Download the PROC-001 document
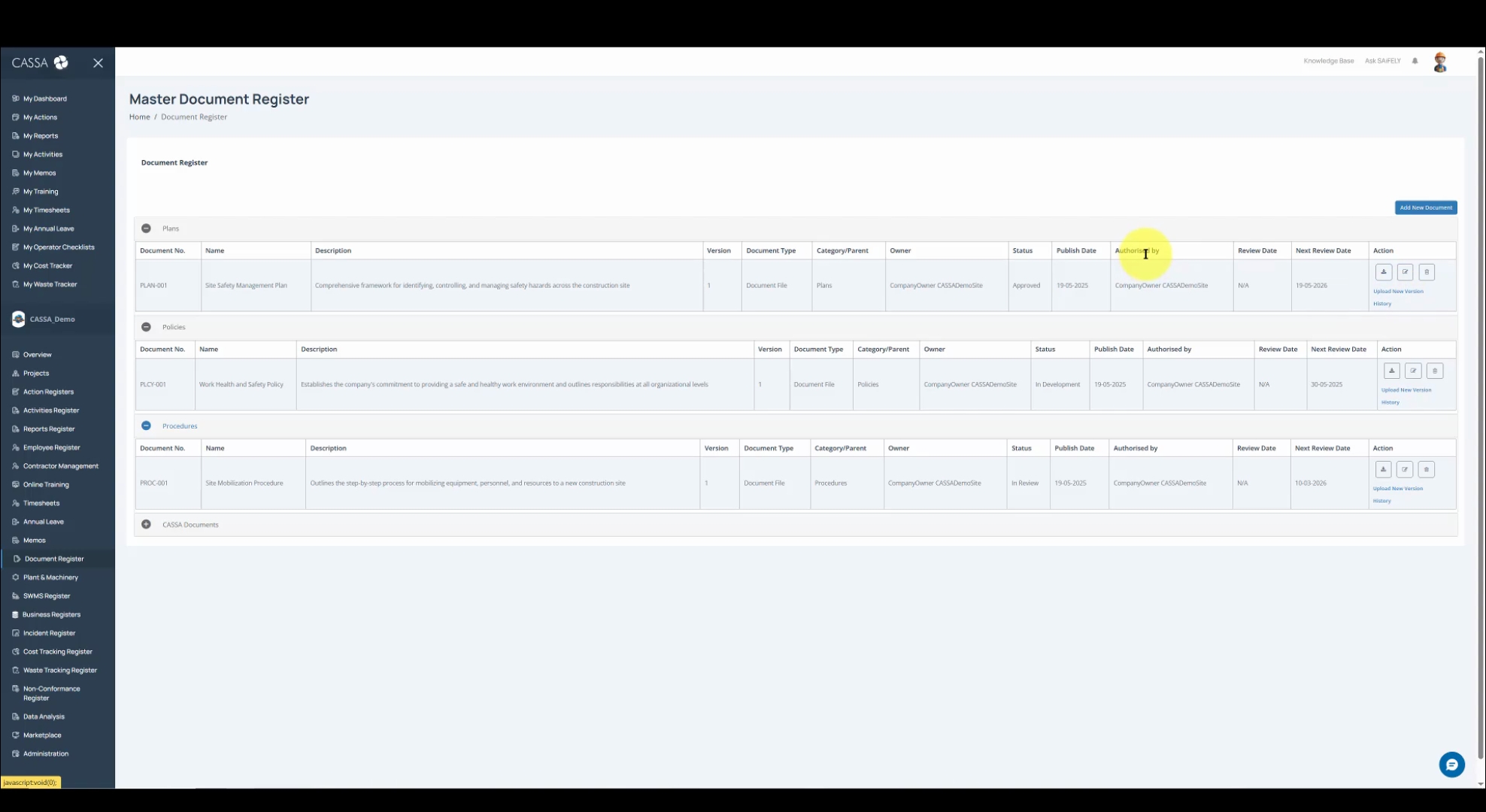 tap(1383, 470)
